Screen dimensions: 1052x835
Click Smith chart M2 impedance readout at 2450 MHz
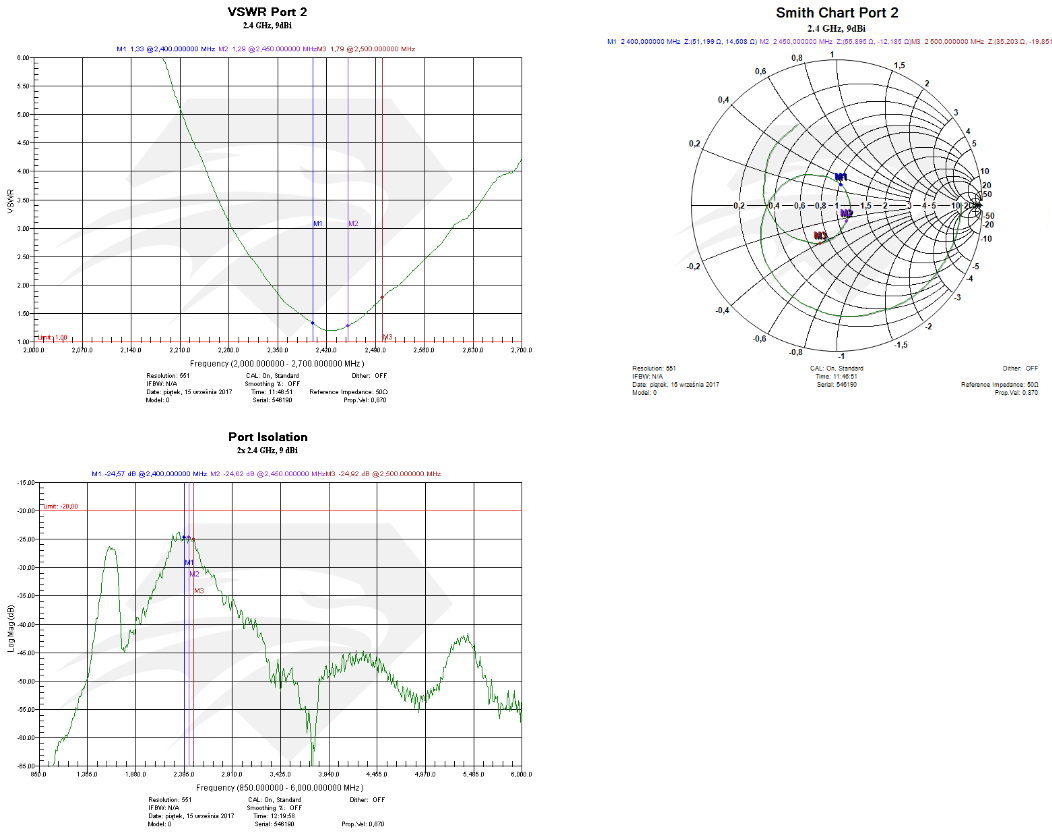click(835, 42)
